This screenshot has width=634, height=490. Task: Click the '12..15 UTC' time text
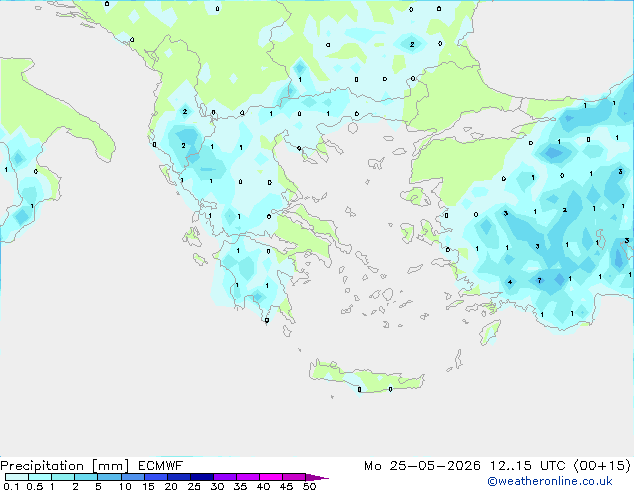528,466
